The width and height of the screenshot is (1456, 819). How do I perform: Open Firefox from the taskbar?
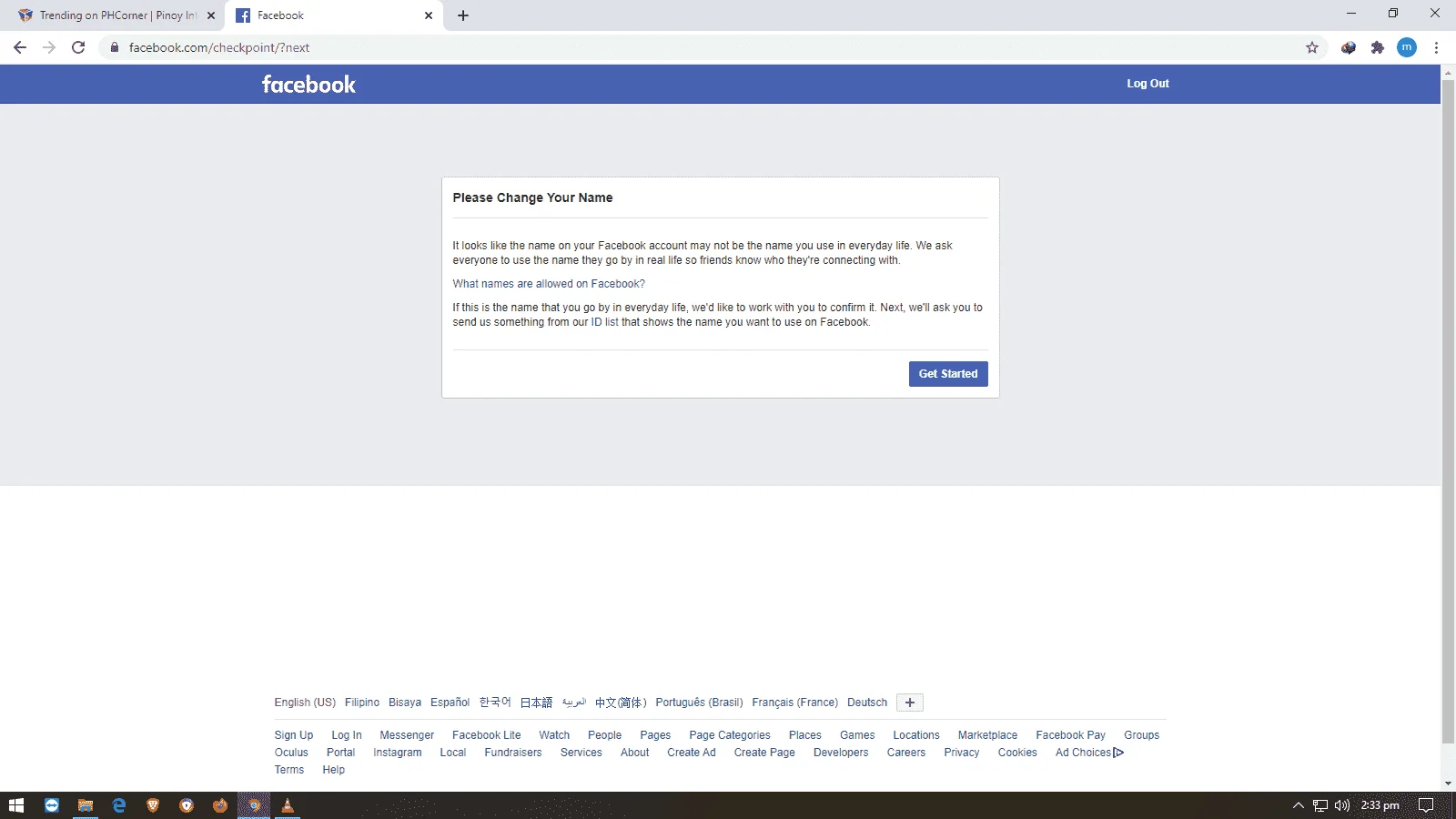tap(220, 805)
